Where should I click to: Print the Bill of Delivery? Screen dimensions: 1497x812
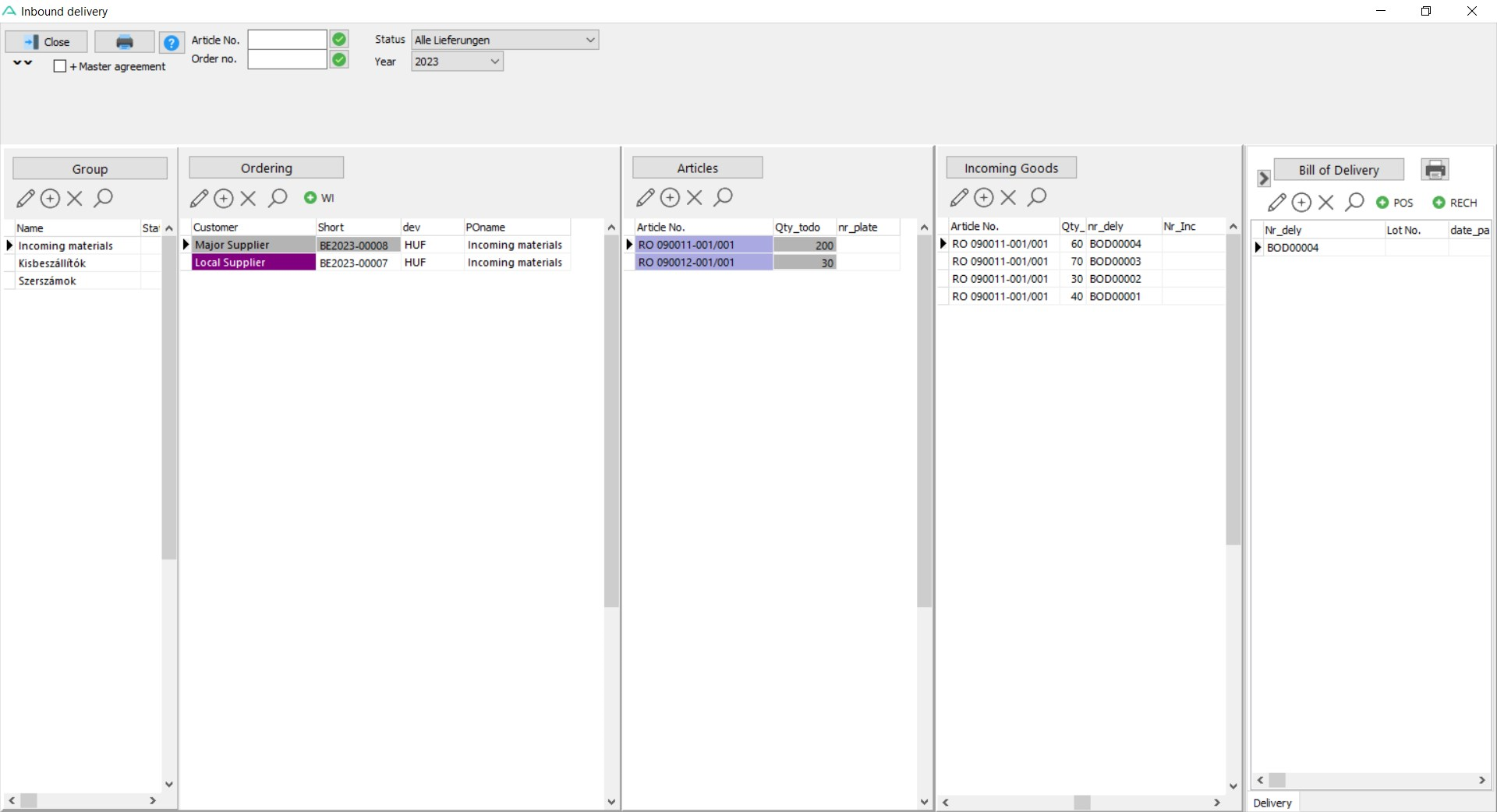(1435, 170)
